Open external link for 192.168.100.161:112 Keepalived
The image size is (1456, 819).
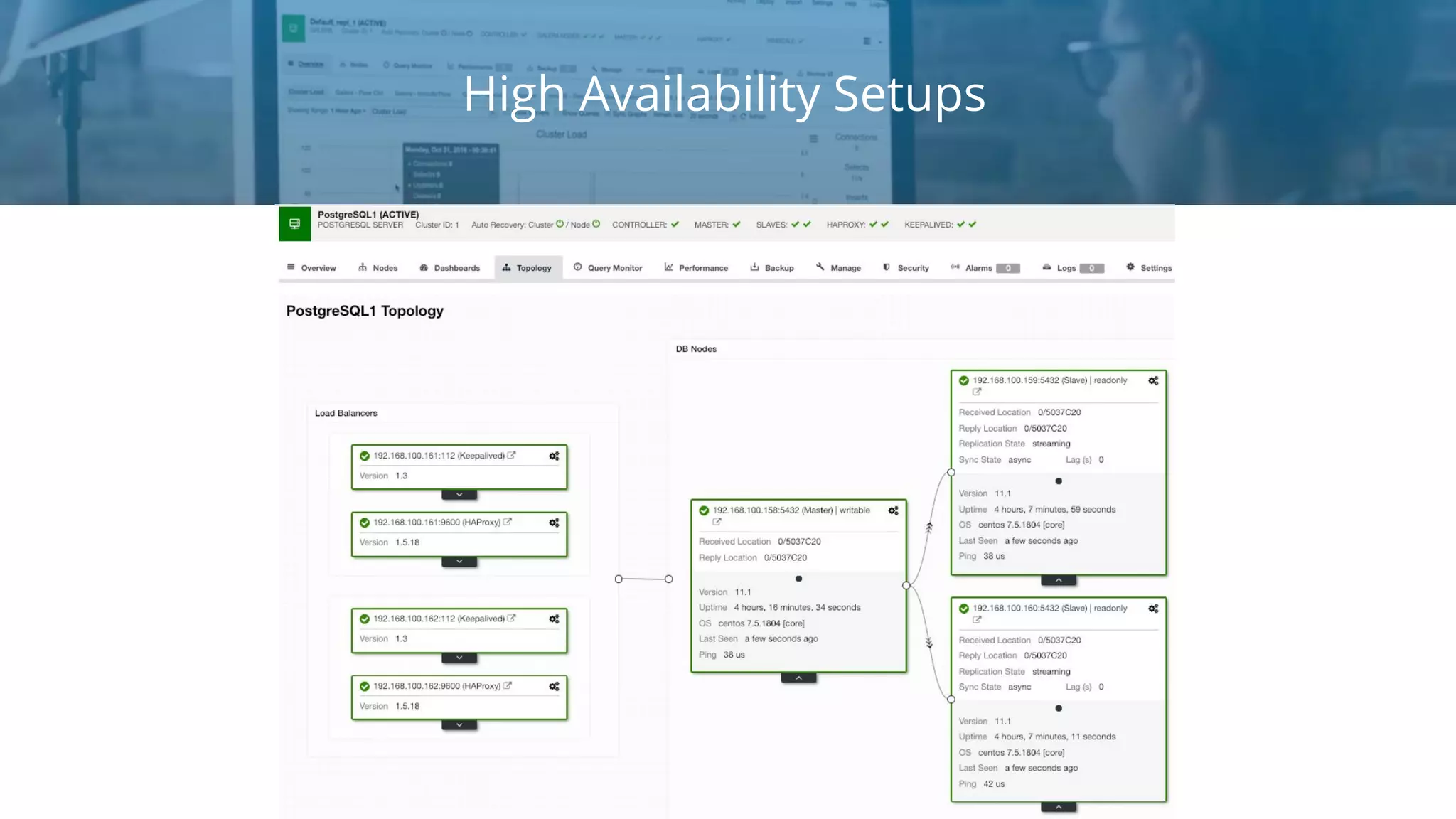(511, 455)
